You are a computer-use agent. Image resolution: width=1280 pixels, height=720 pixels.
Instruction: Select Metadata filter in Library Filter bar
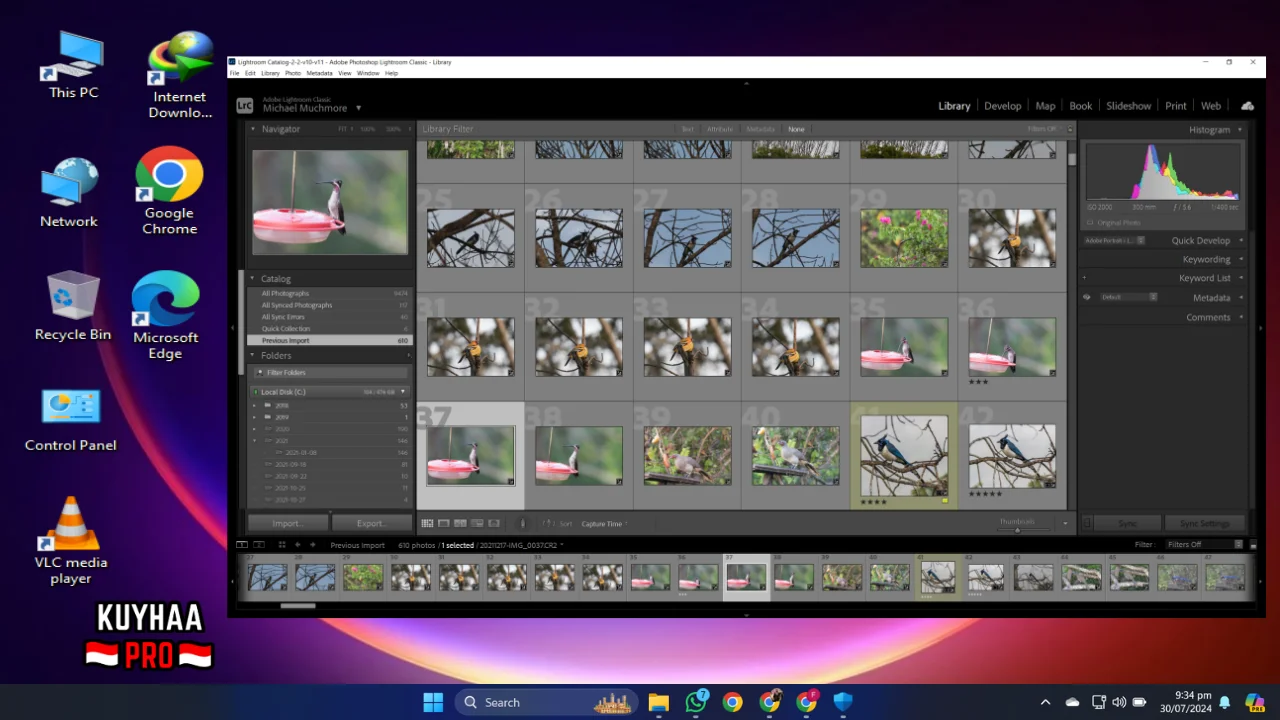(760, 129)
